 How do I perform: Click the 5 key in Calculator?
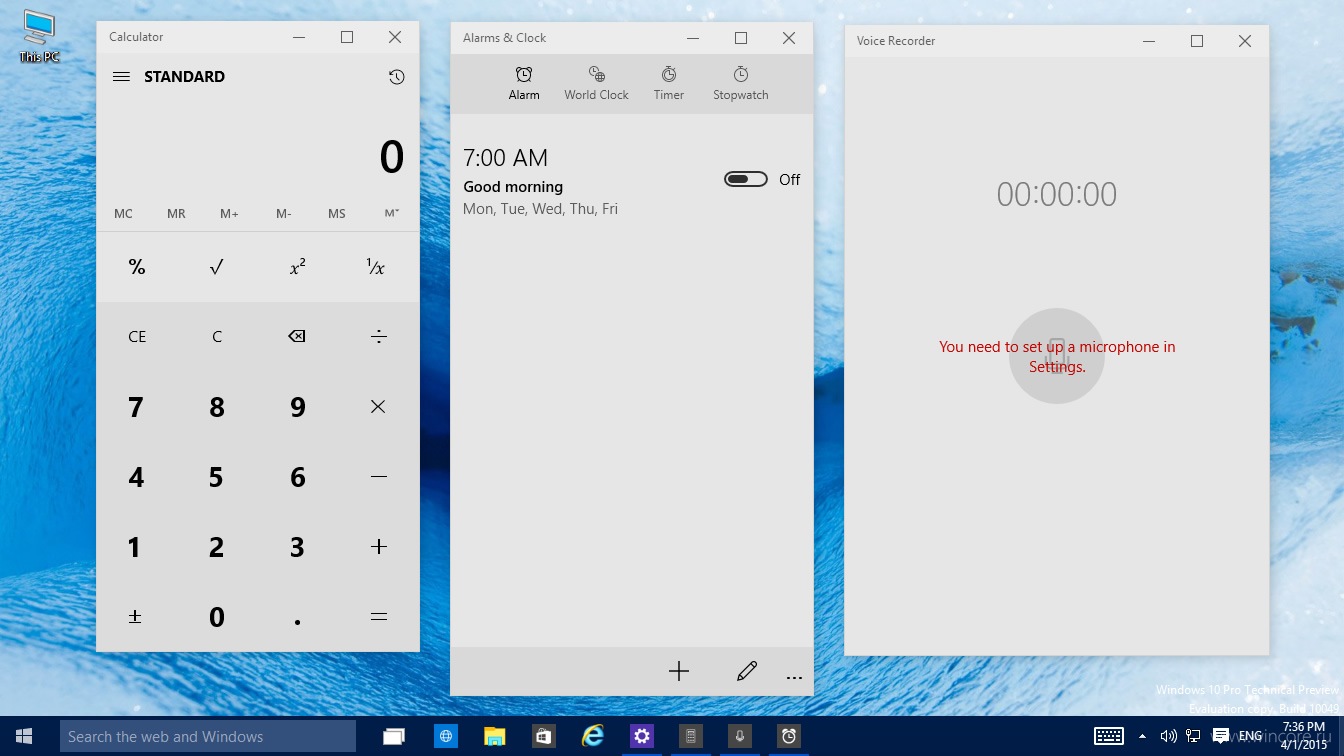coord(217,477)
